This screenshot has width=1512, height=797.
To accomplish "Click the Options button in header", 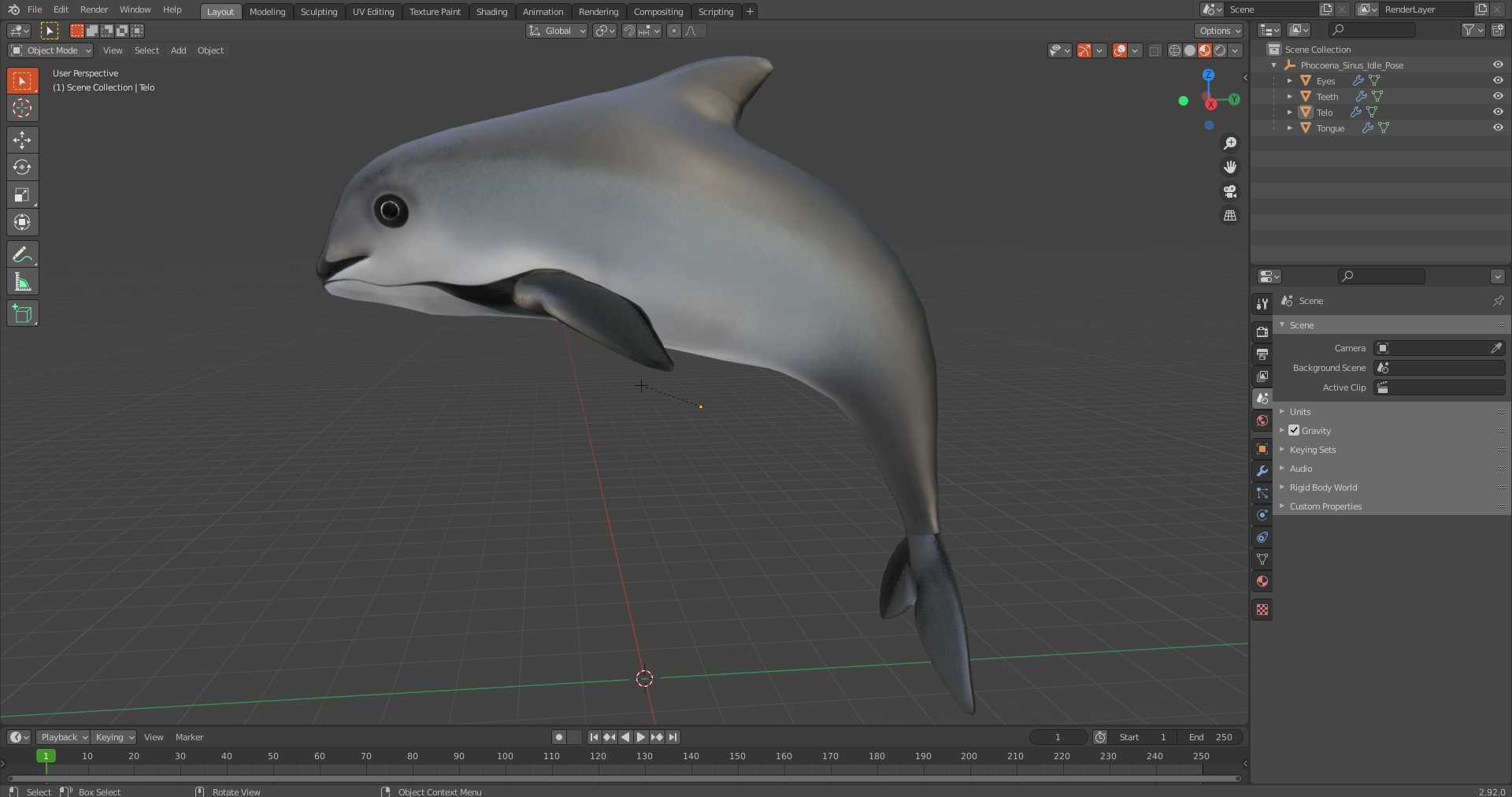I will coord(1218,31).
